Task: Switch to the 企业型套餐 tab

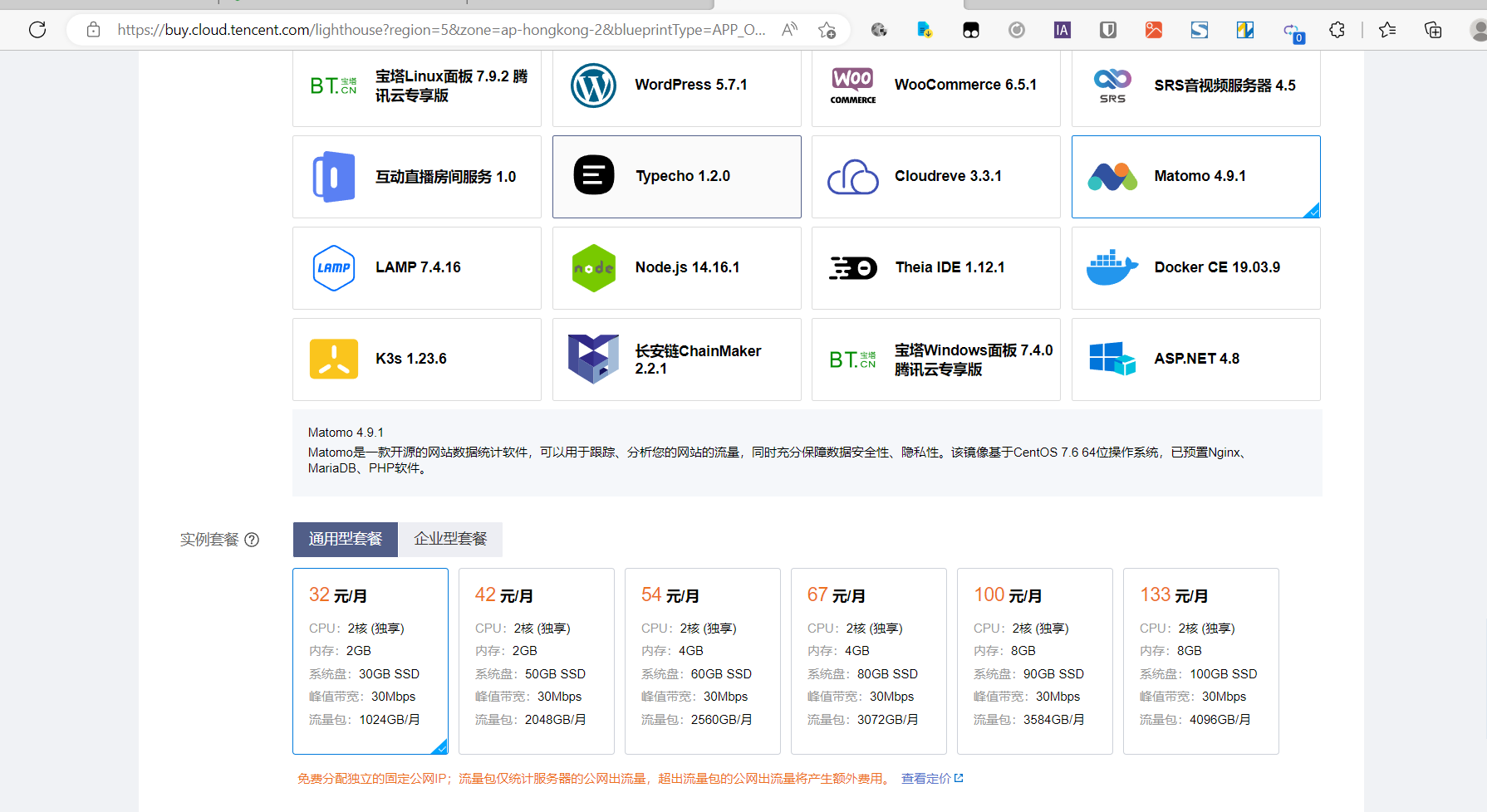Action: pyautogui.click(x=451, y=539)
